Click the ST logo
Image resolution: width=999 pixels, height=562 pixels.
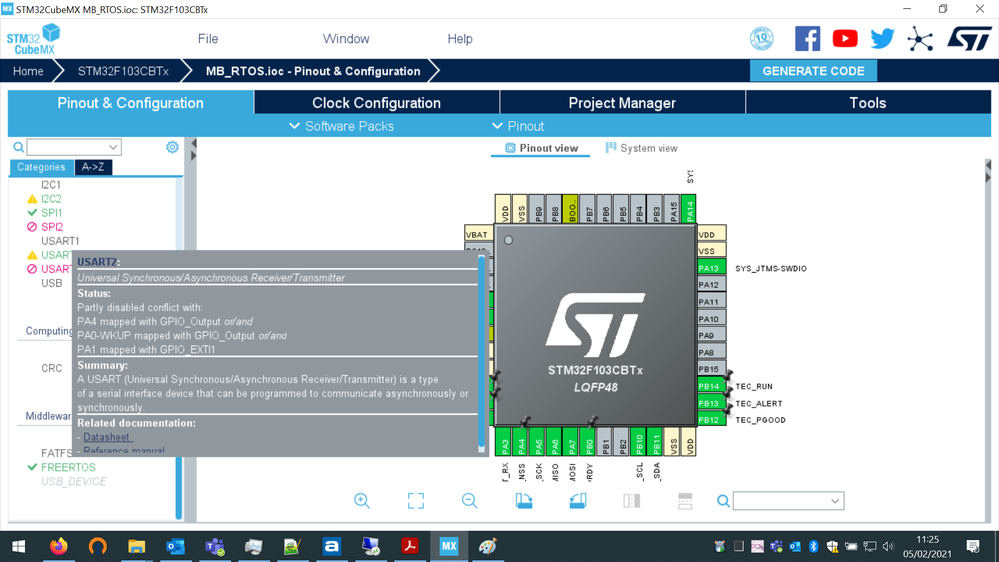(x=969, y=39)
